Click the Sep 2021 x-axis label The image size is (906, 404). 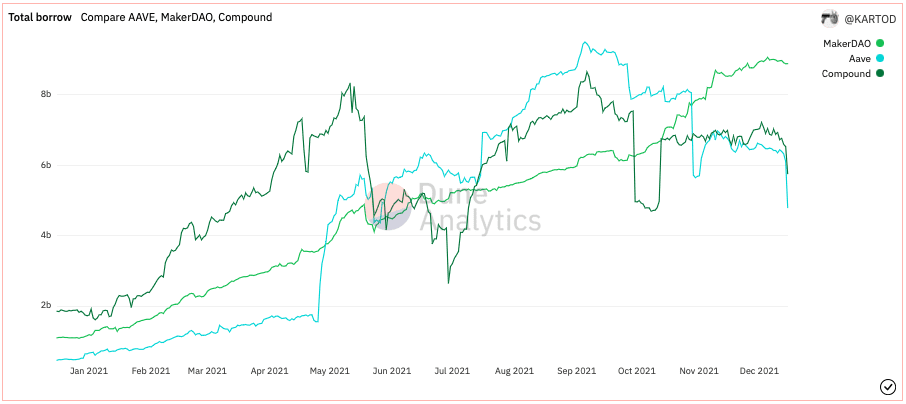(x=575, y=371)
